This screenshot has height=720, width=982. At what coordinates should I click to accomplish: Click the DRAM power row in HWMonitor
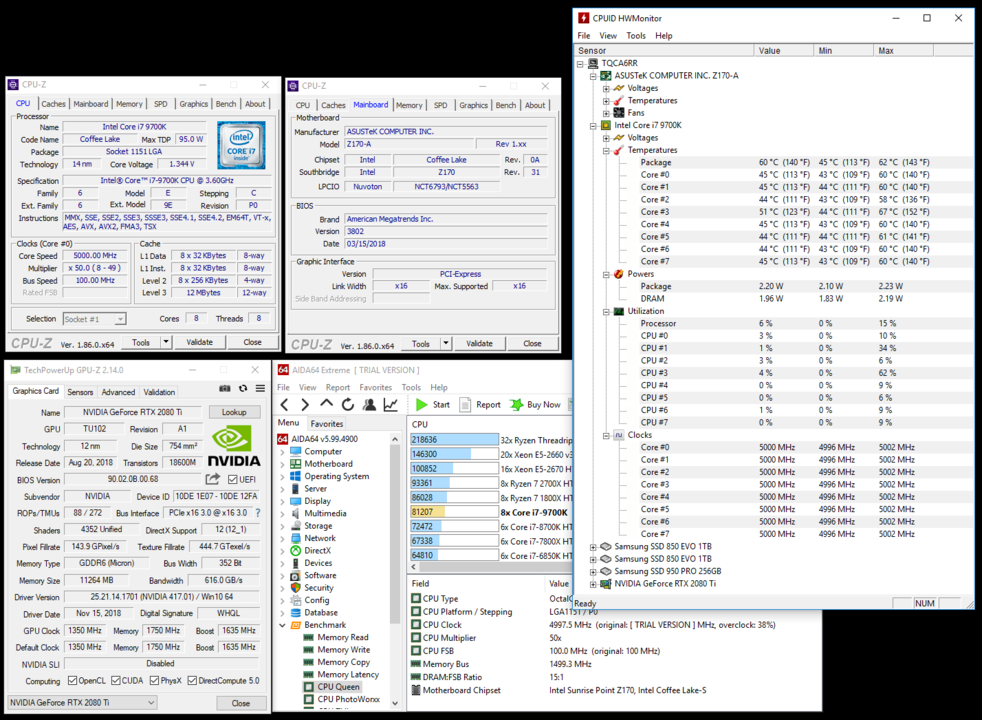tap(775, 299)
